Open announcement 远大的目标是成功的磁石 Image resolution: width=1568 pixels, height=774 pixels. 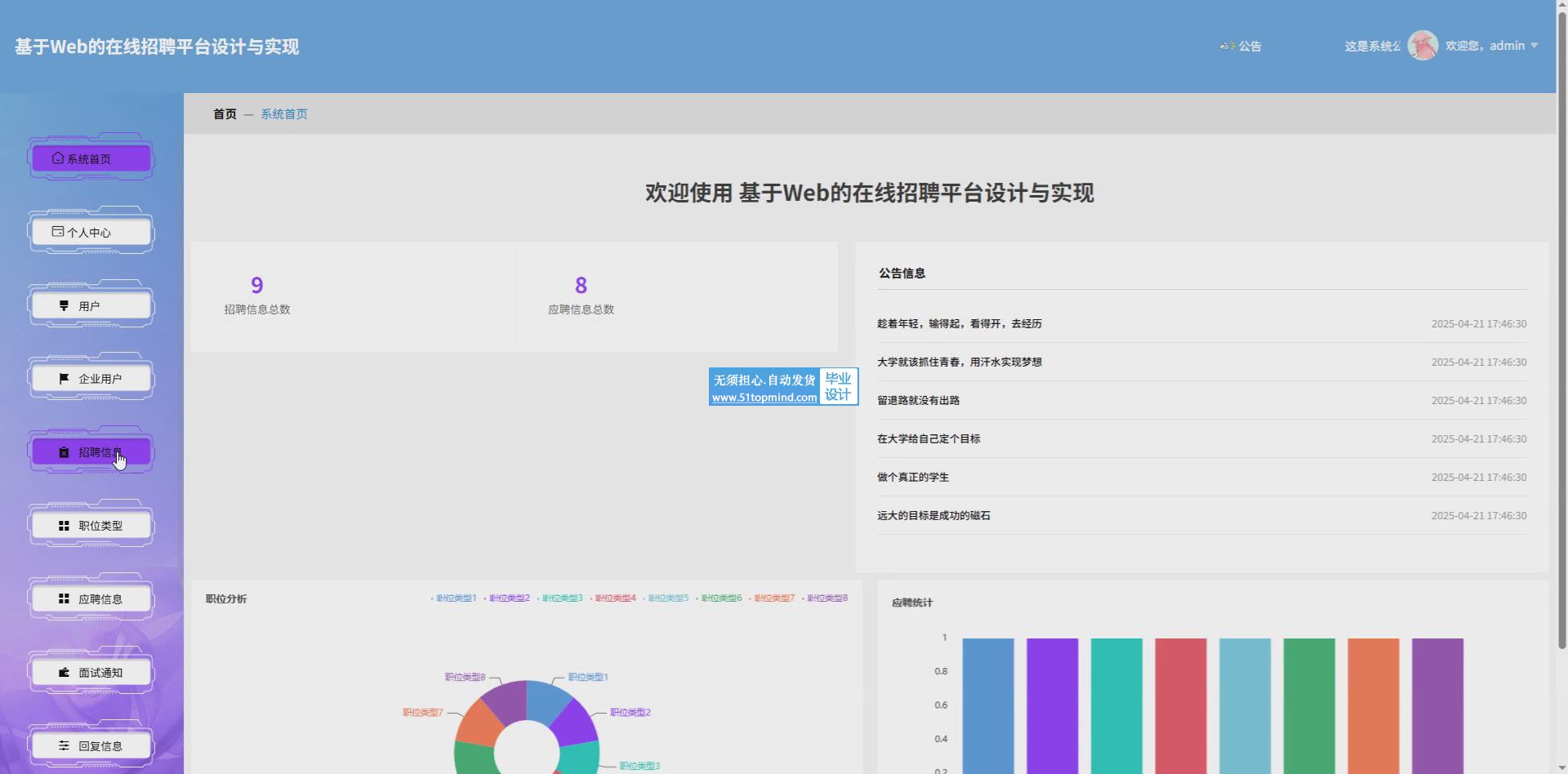pos(933,516)
